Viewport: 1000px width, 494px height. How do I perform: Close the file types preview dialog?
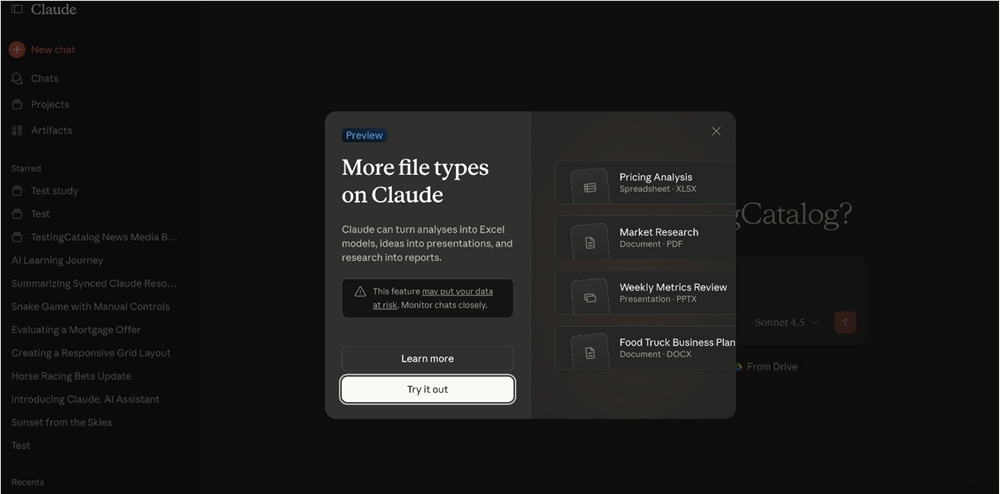click(716, 131)
